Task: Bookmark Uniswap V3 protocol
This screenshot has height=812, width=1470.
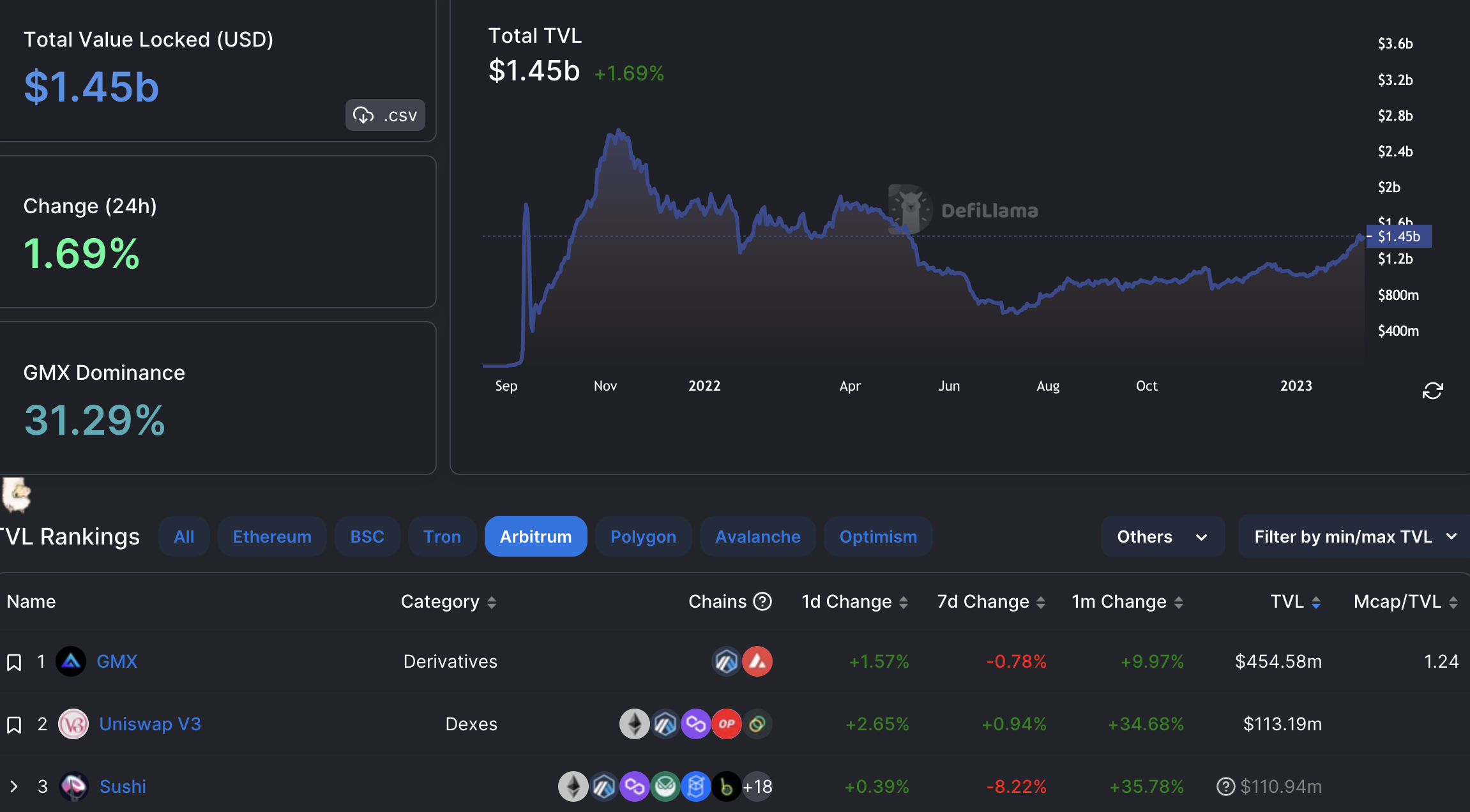Action: (14, 725)
